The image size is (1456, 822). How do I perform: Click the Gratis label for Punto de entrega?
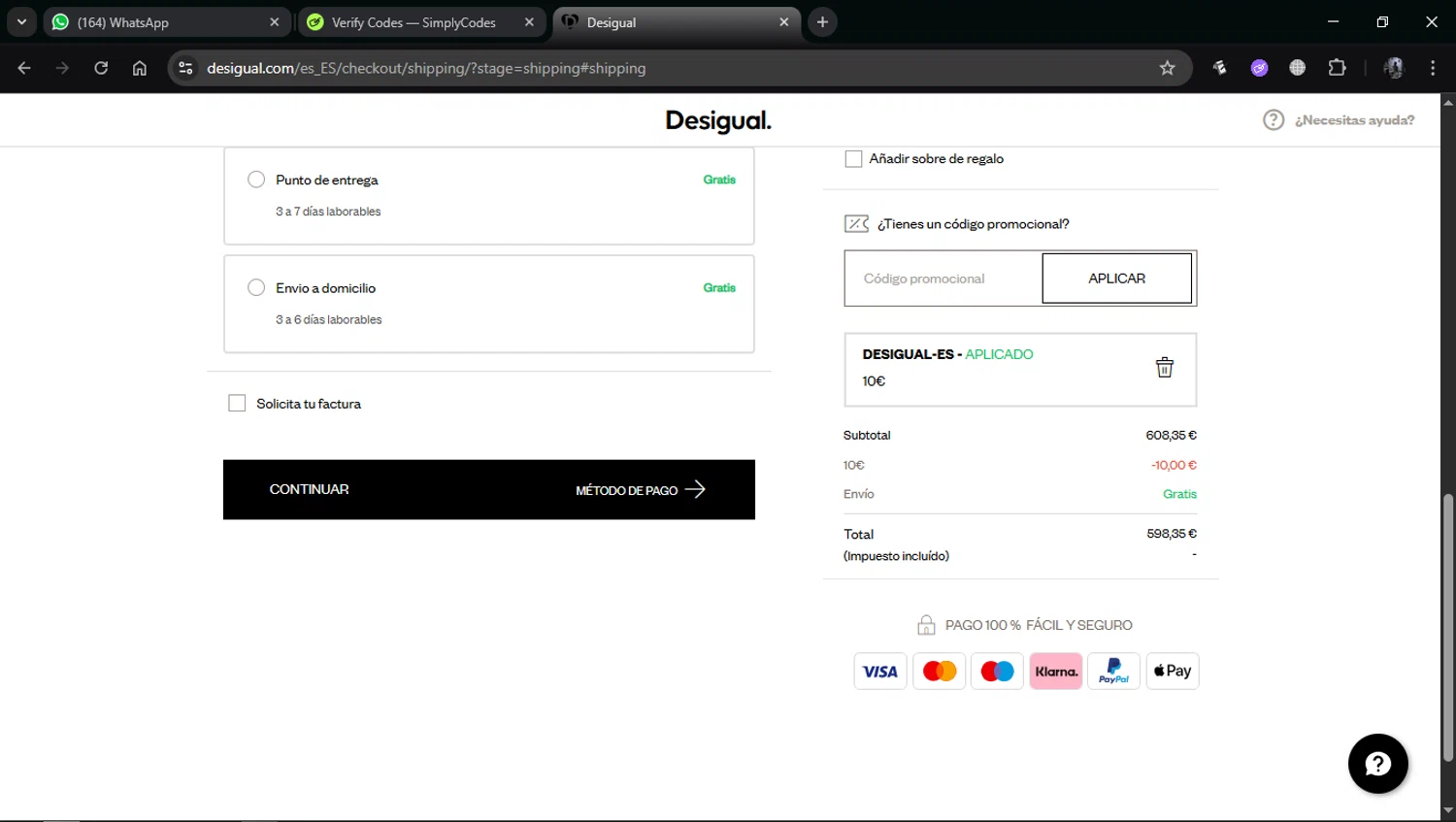pos(719,180)
